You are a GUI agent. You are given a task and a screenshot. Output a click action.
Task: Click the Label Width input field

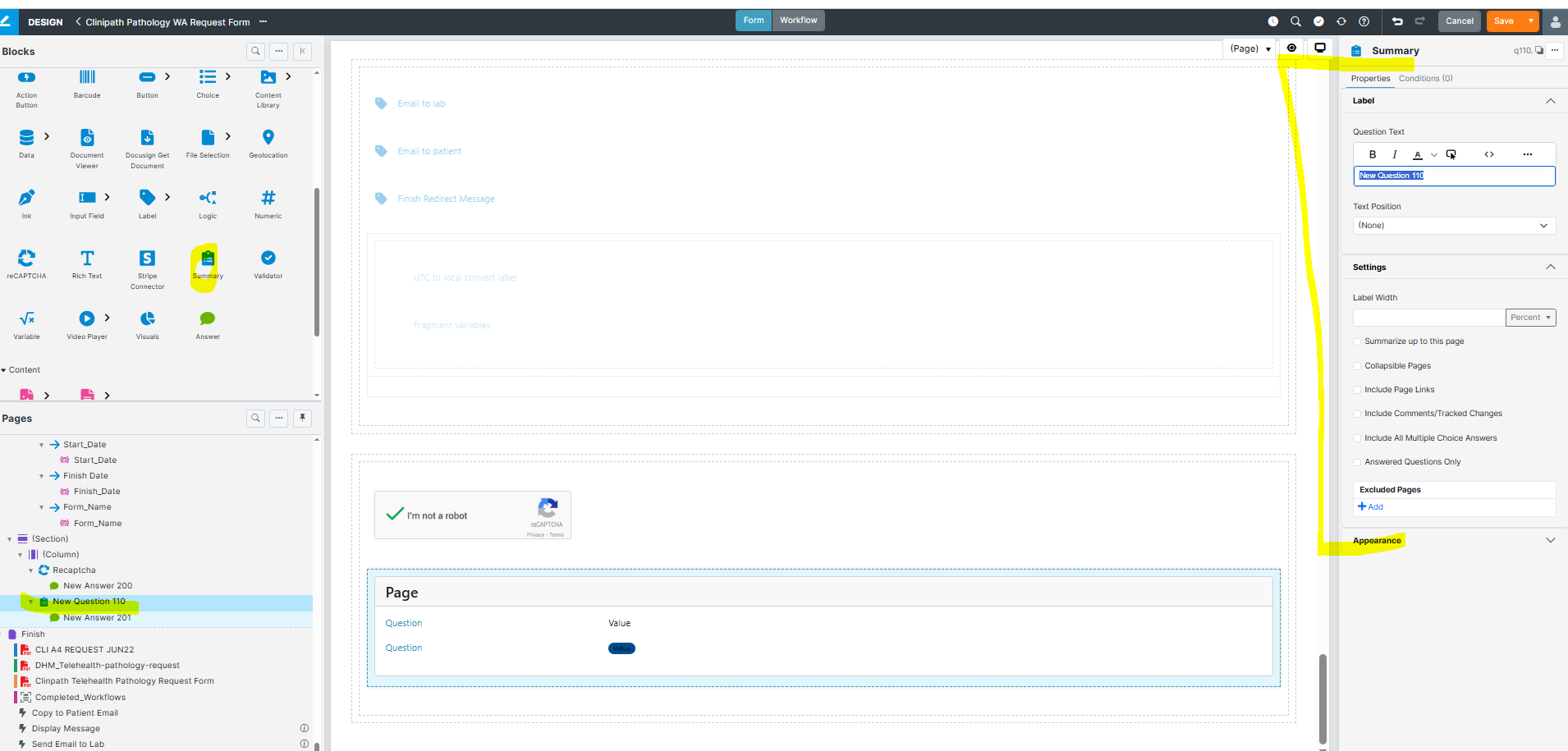pos(1428,318)
